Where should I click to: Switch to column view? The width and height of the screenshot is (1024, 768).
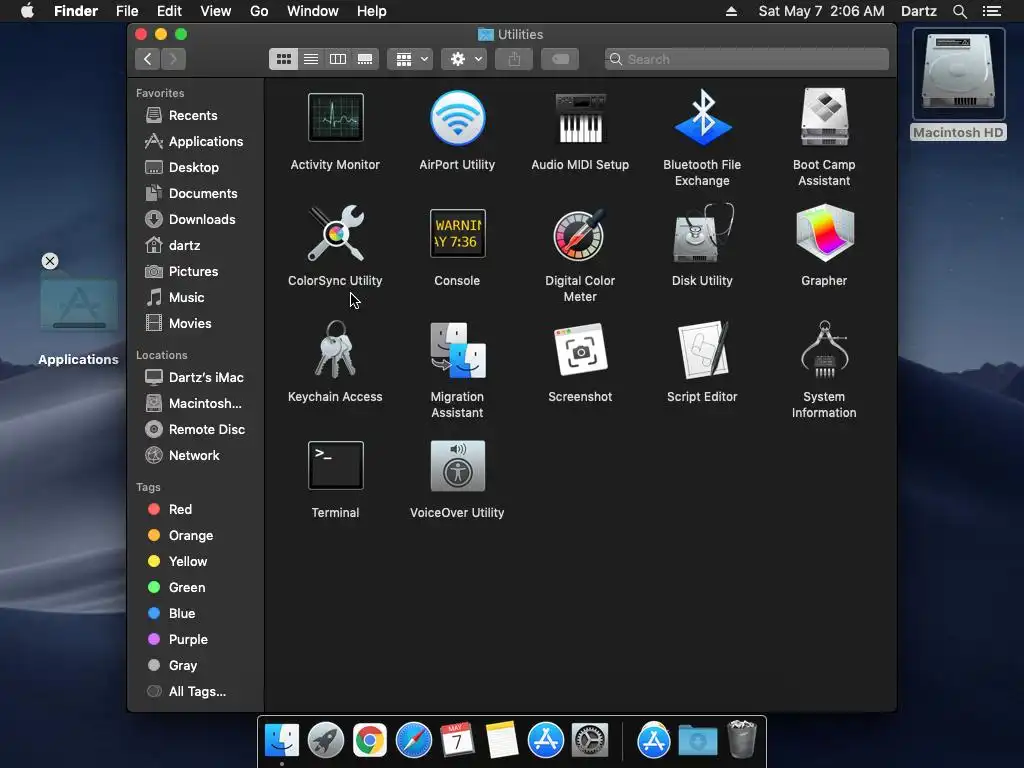338,59
